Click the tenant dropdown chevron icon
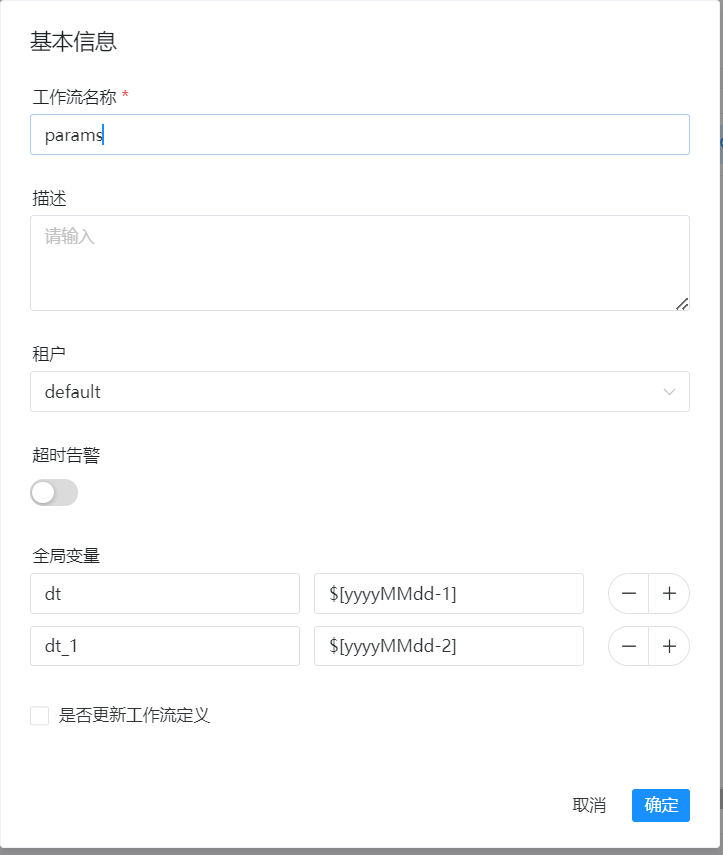The width and height of the screenshot is (723, 855). [x=670, y=391]
